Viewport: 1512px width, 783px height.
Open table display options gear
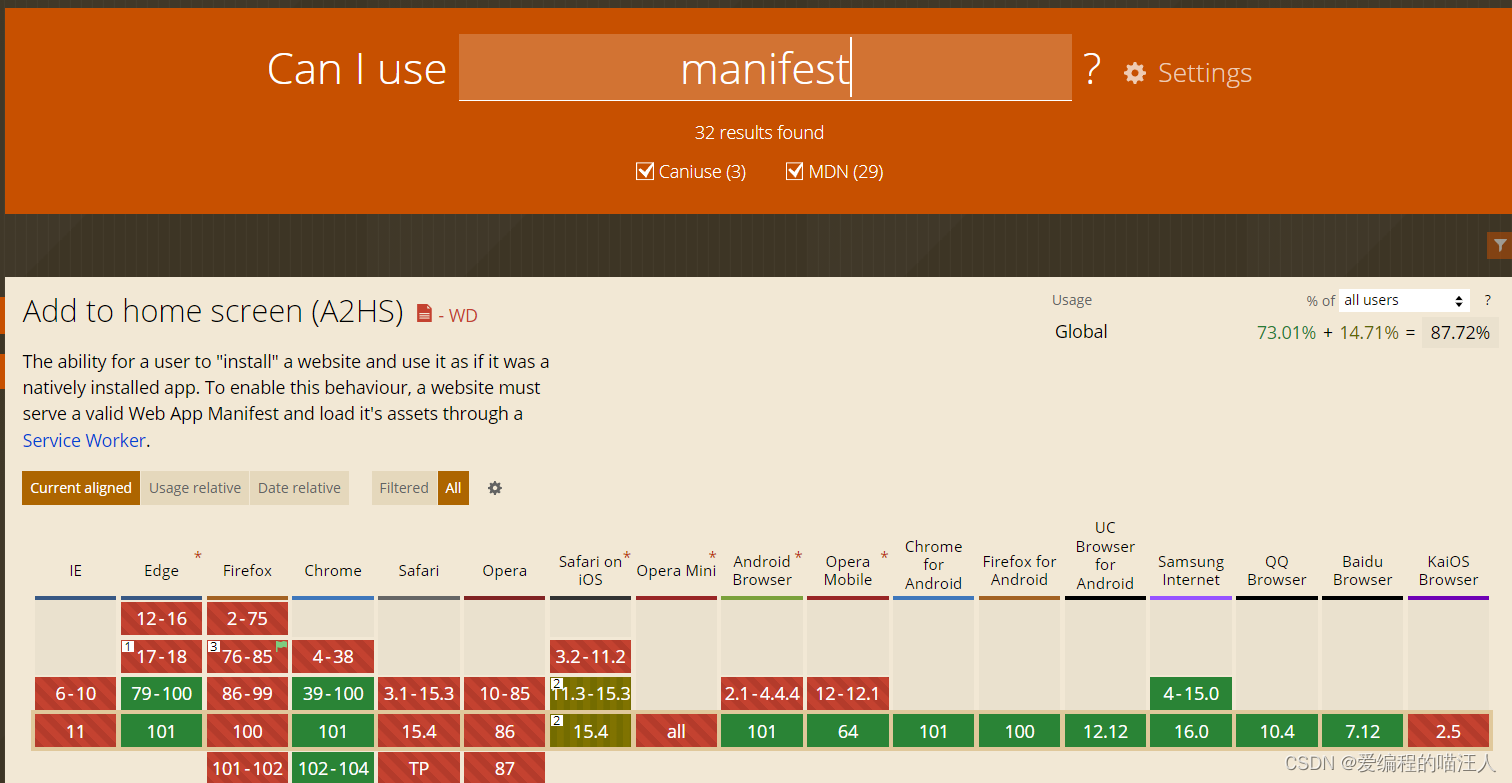click(494, 488)
